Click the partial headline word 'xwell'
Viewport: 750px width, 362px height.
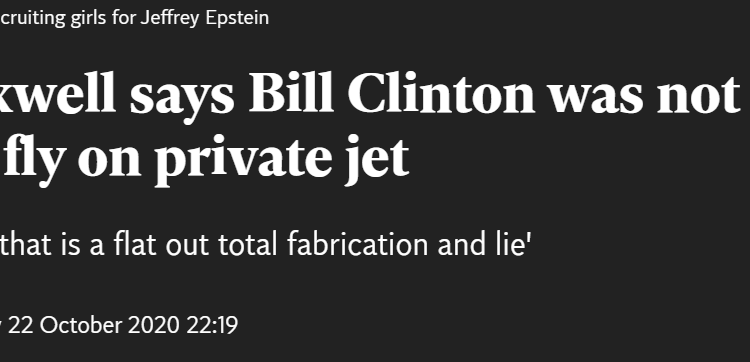click(57, 94)
